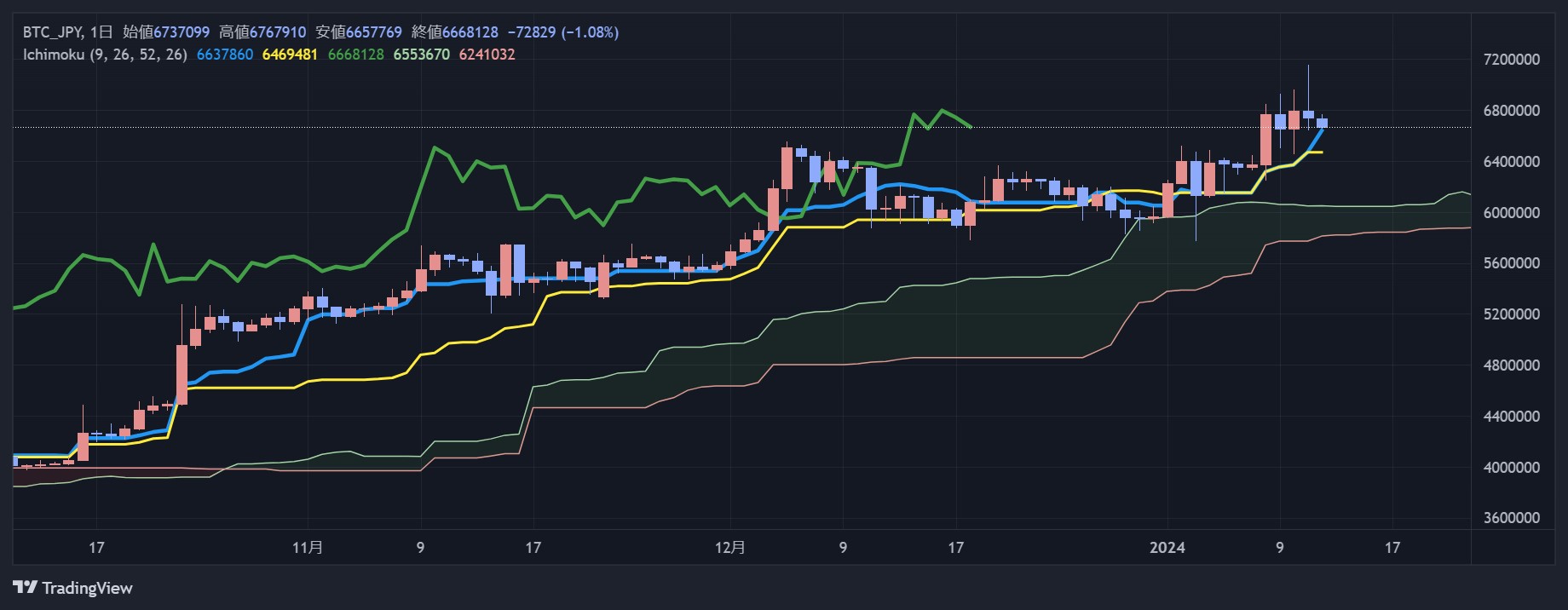1568x610 pixels.
Task: Click the 安値 low price value 6657769
Action: pyautogui.click(x=373, y=32)
